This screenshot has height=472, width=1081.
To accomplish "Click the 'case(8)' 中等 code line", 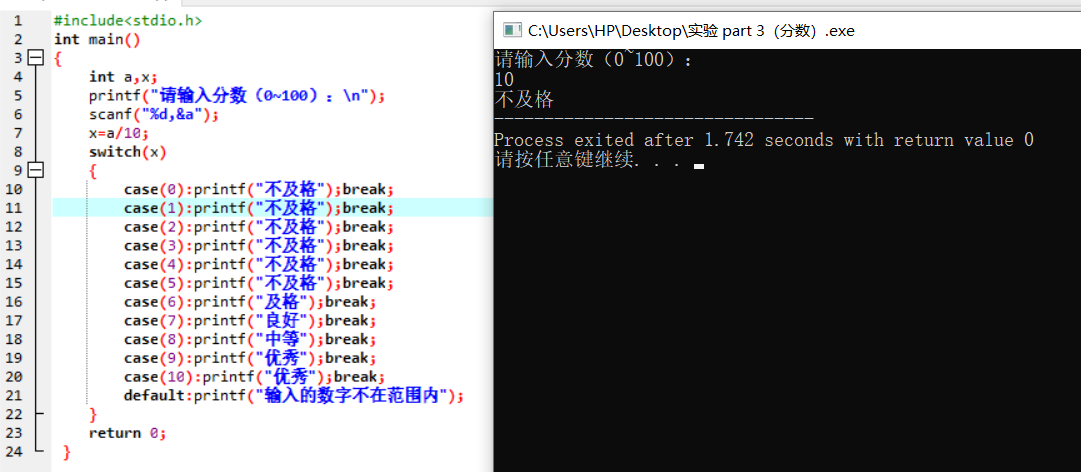I will [x=250, y=339].
